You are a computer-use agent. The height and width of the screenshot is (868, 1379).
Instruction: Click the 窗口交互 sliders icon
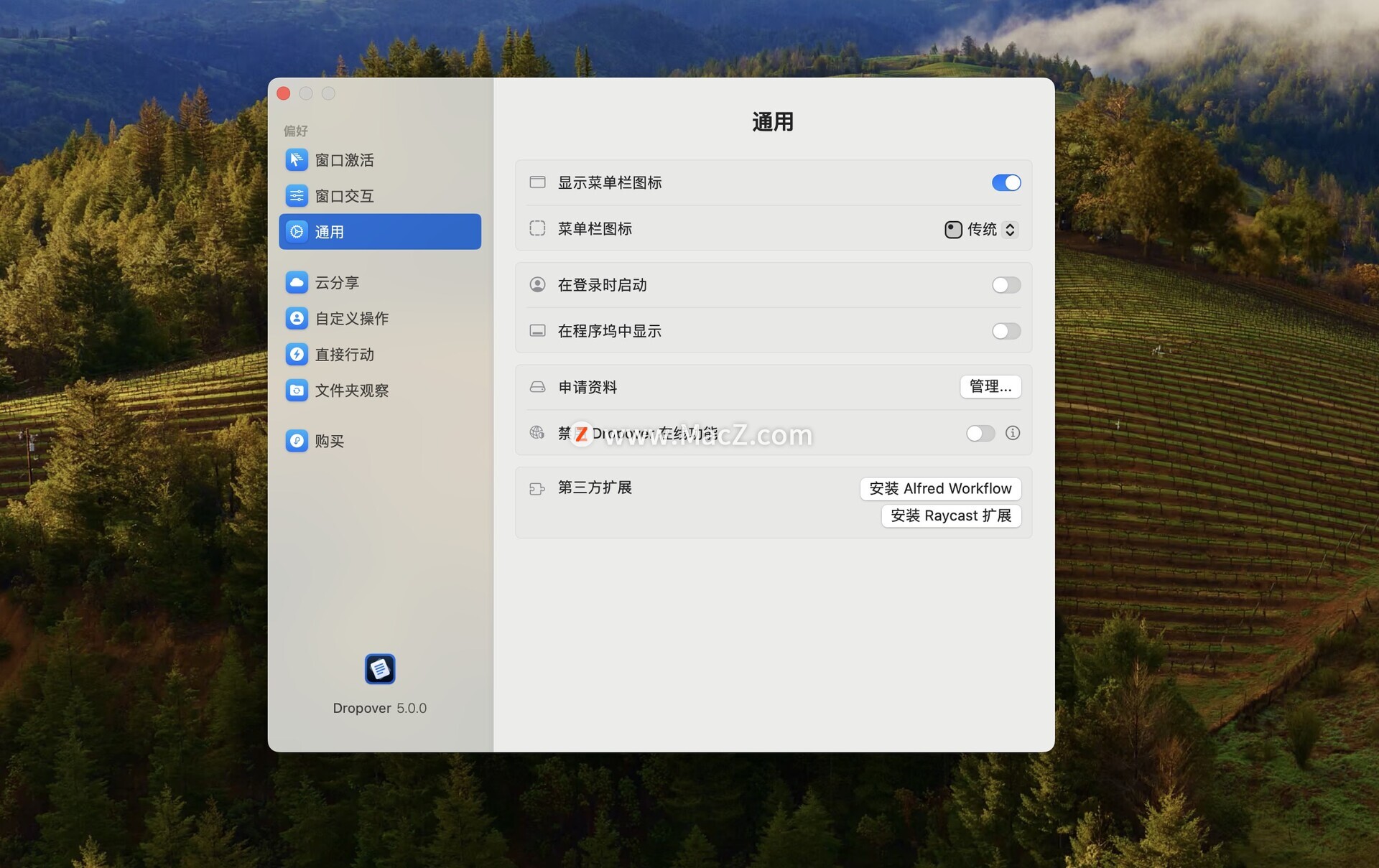pyautogui.click(x=297, y=195)
